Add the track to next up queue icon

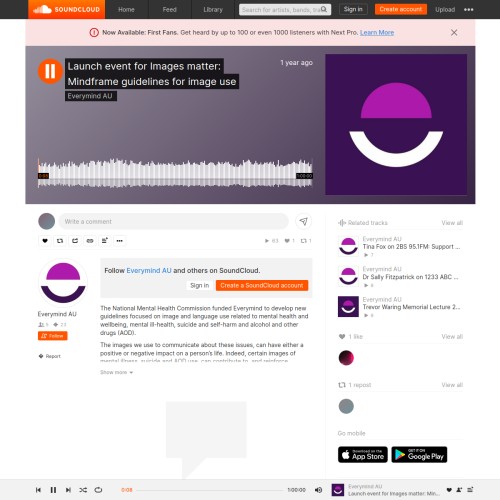coord(105,241)
